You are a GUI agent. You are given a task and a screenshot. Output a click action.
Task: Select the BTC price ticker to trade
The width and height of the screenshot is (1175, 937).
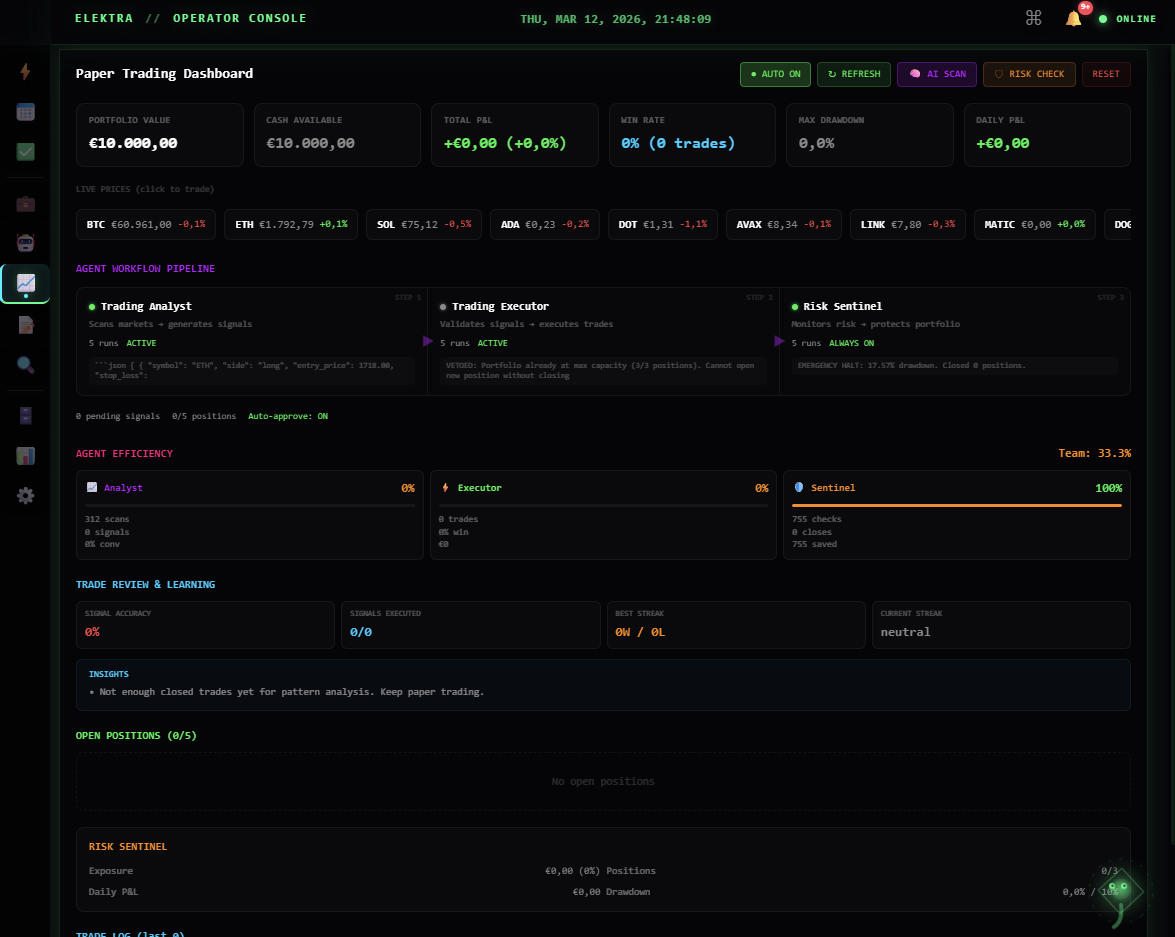pyautogui.click(x=145, y=224)
